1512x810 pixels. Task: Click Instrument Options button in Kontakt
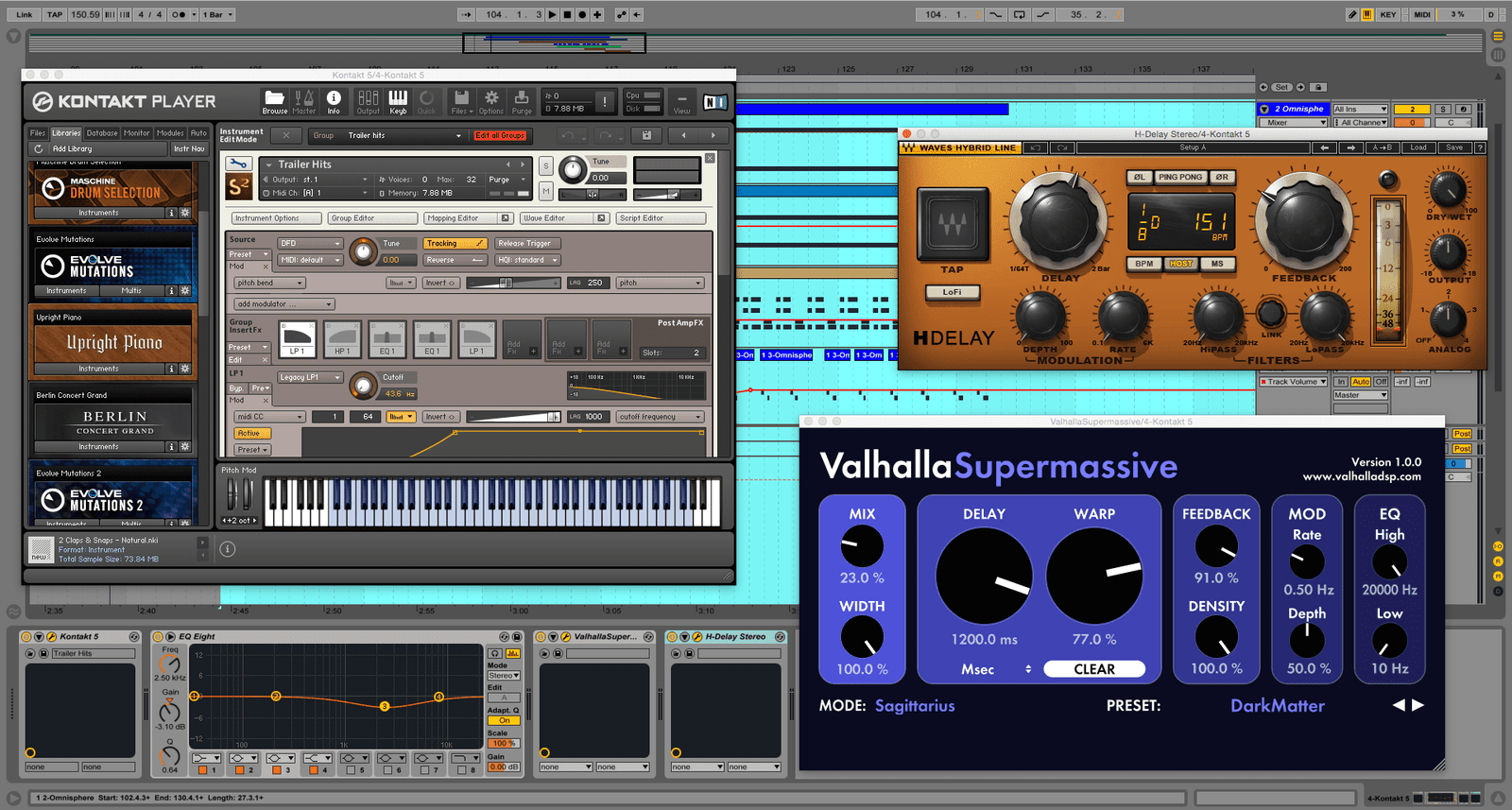point(276,218)
